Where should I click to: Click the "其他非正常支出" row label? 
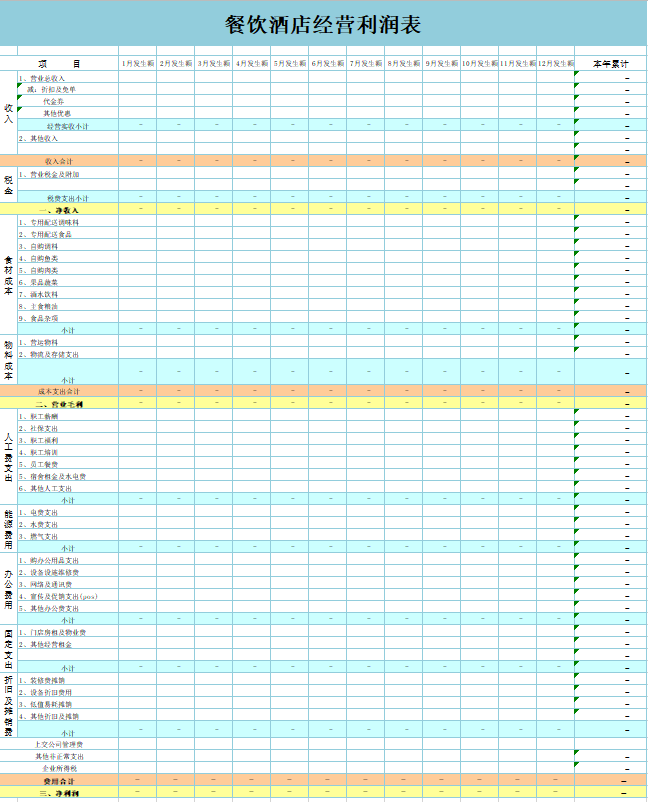[59, 756]
